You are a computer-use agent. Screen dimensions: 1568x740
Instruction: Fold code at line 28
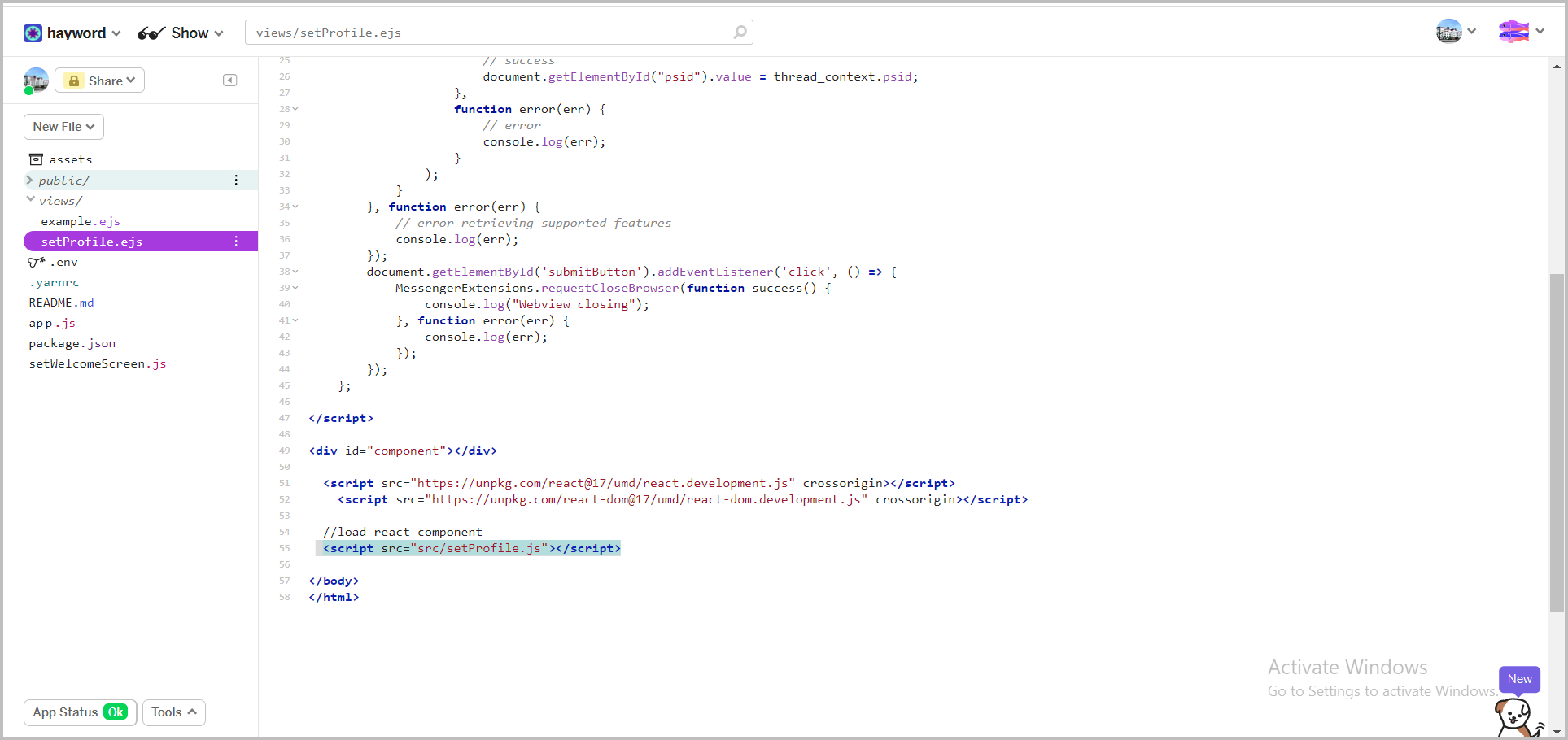(x=295, y=109)
